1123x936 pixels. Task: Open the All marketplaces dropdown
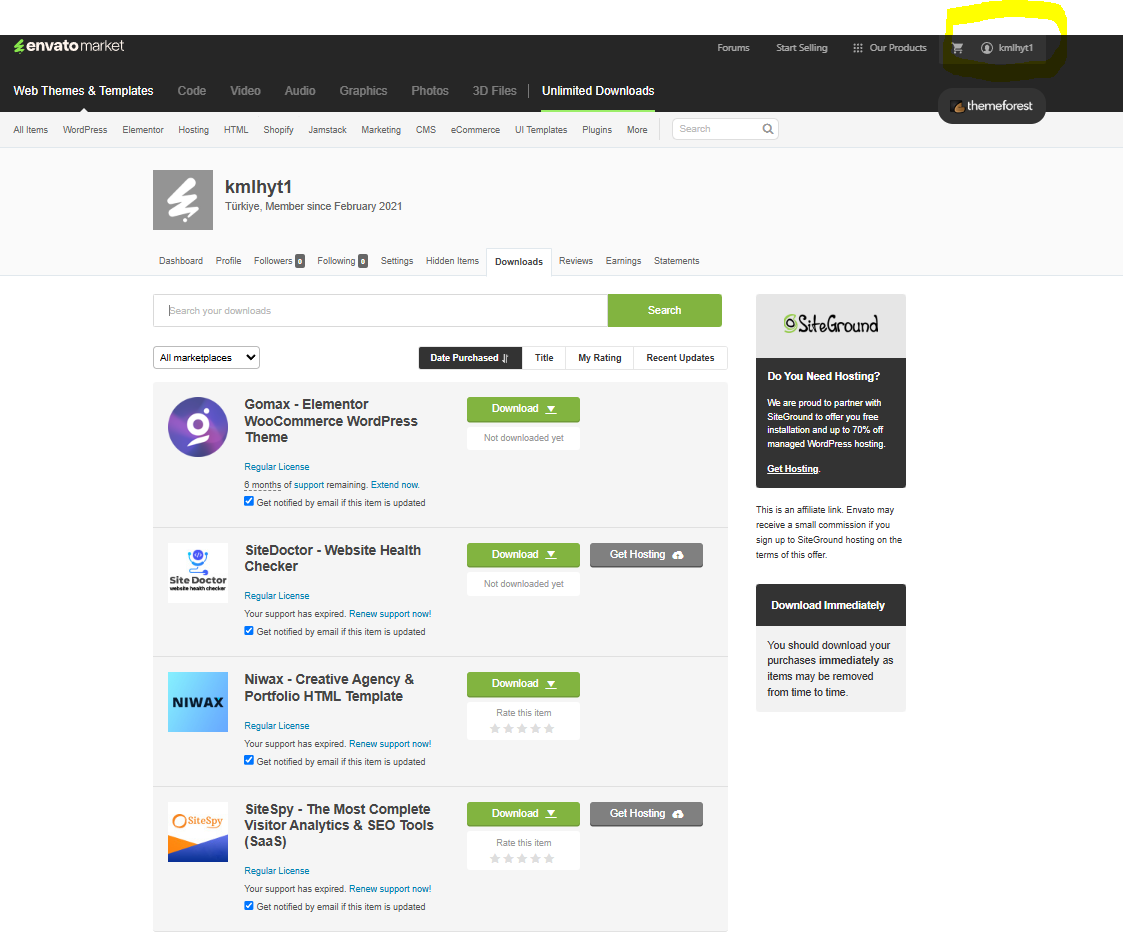(x=206, y=357)
